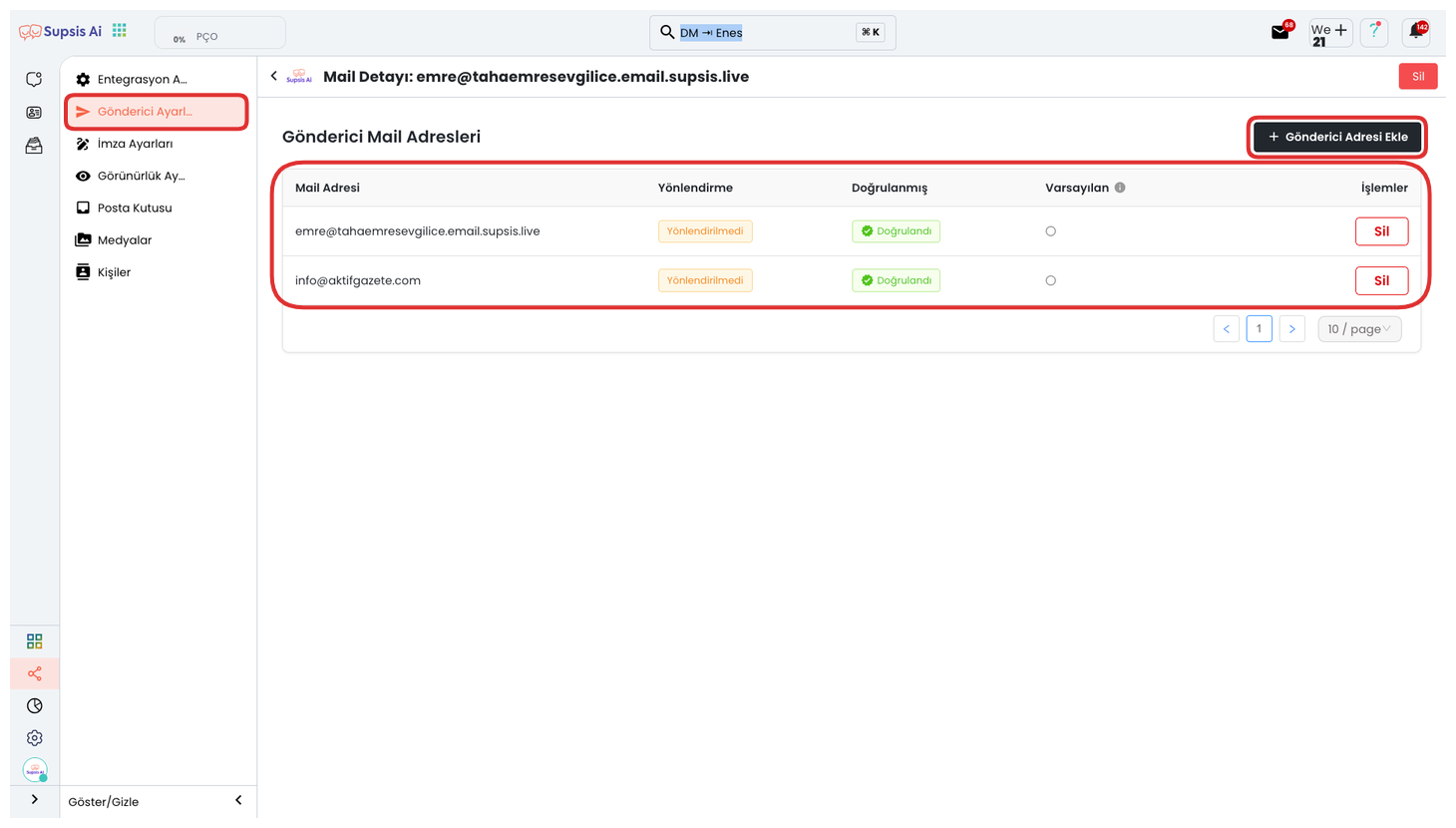Click the search field showing DM Enes
This screenshot has width=1456, height=828.
[773, 32]
